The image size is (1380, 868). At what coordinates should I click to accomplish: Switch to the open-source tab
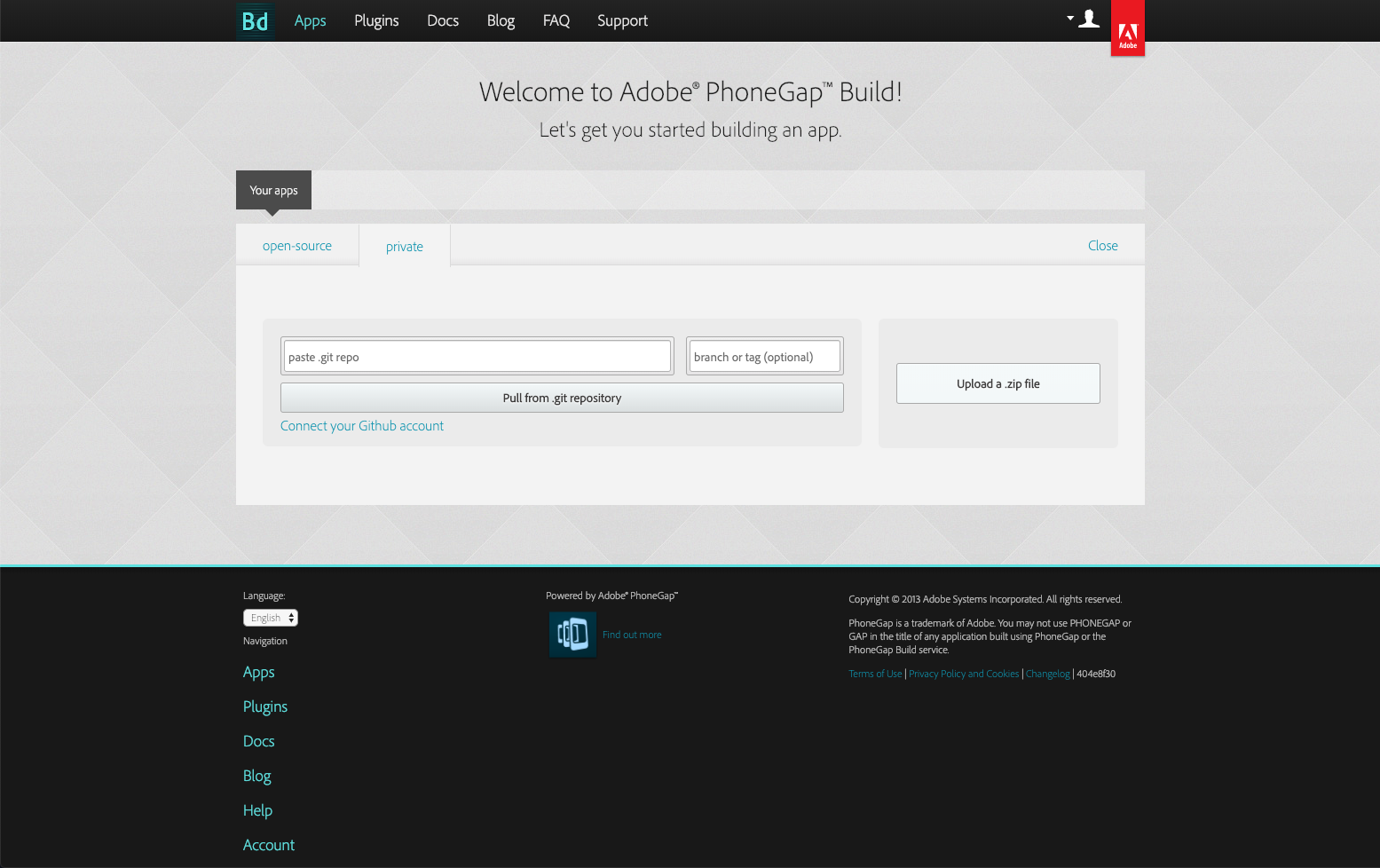pos(297,246)
